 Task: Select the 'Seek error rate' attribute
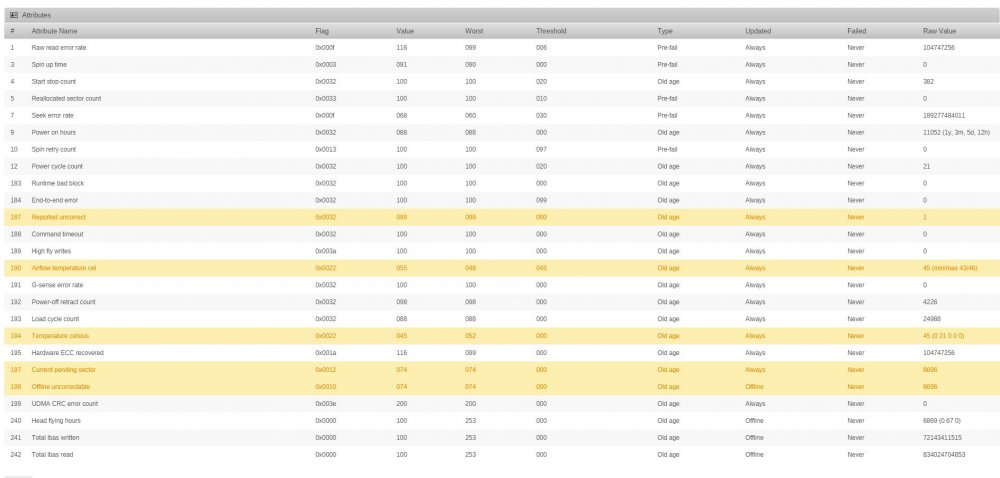coord(52,115)
